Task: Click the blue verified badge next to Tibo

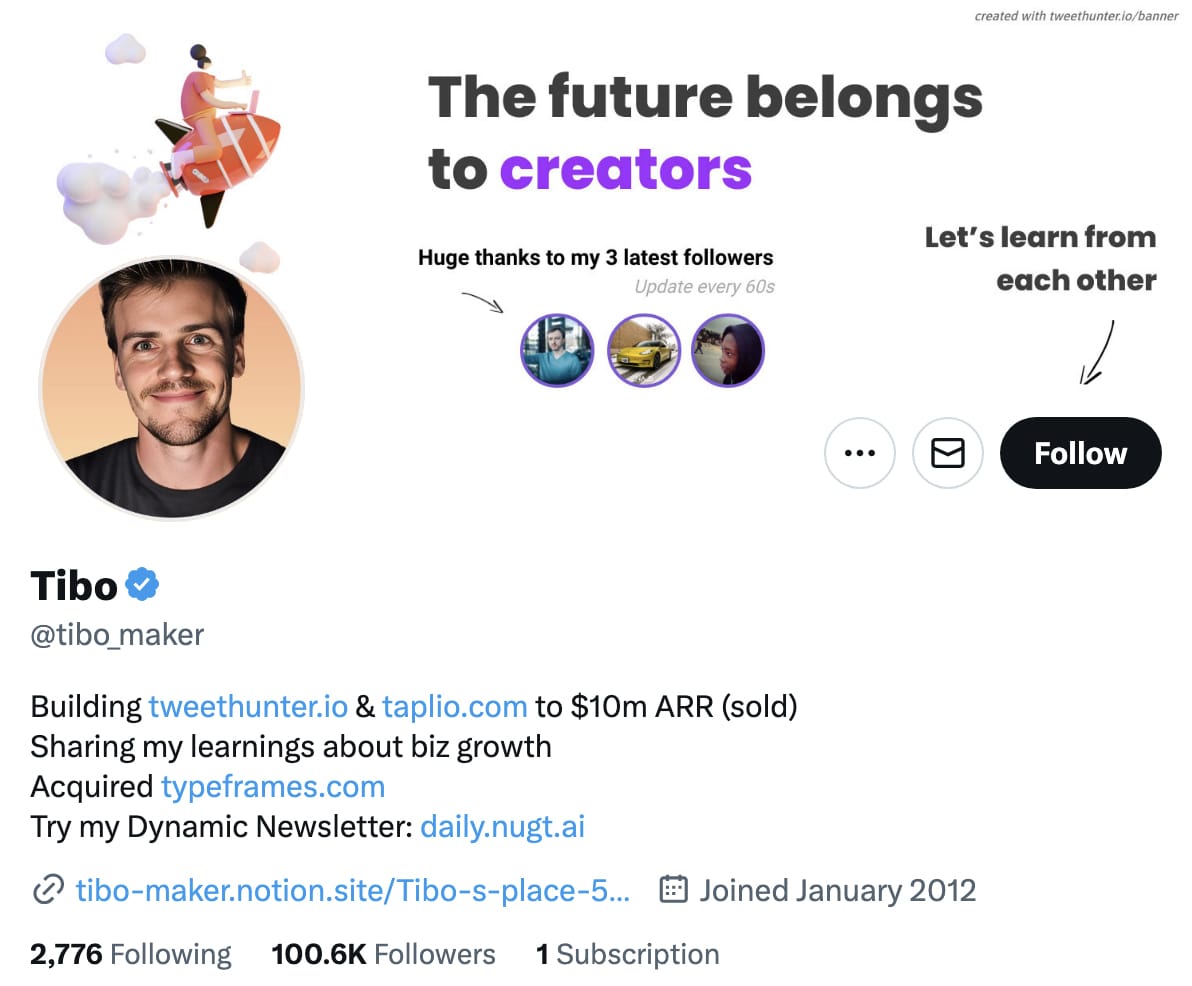Action: 142,585
